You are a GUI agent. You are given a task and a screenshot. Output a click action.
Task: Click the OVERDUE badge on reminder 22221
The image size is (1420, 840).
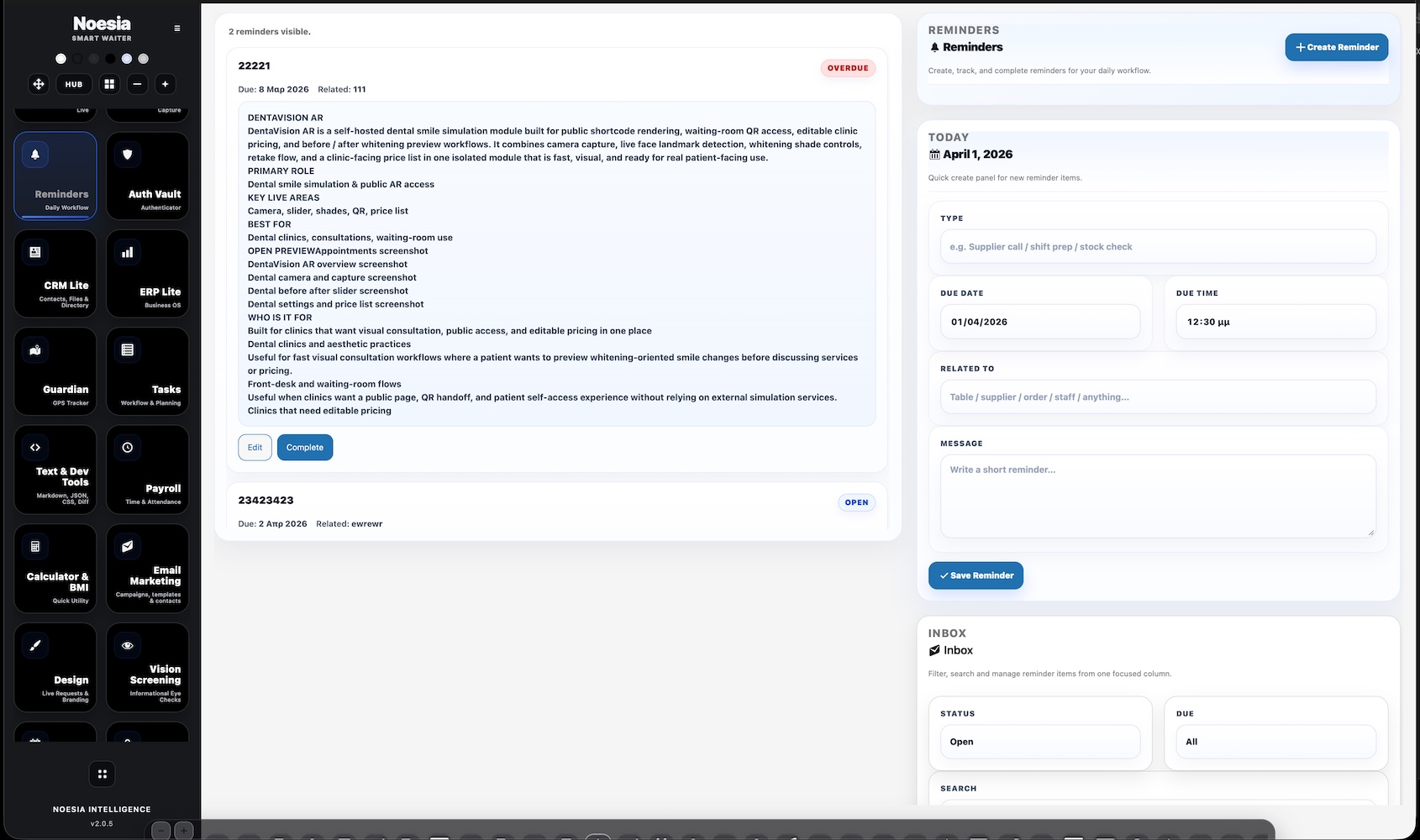tap(848, 68)
